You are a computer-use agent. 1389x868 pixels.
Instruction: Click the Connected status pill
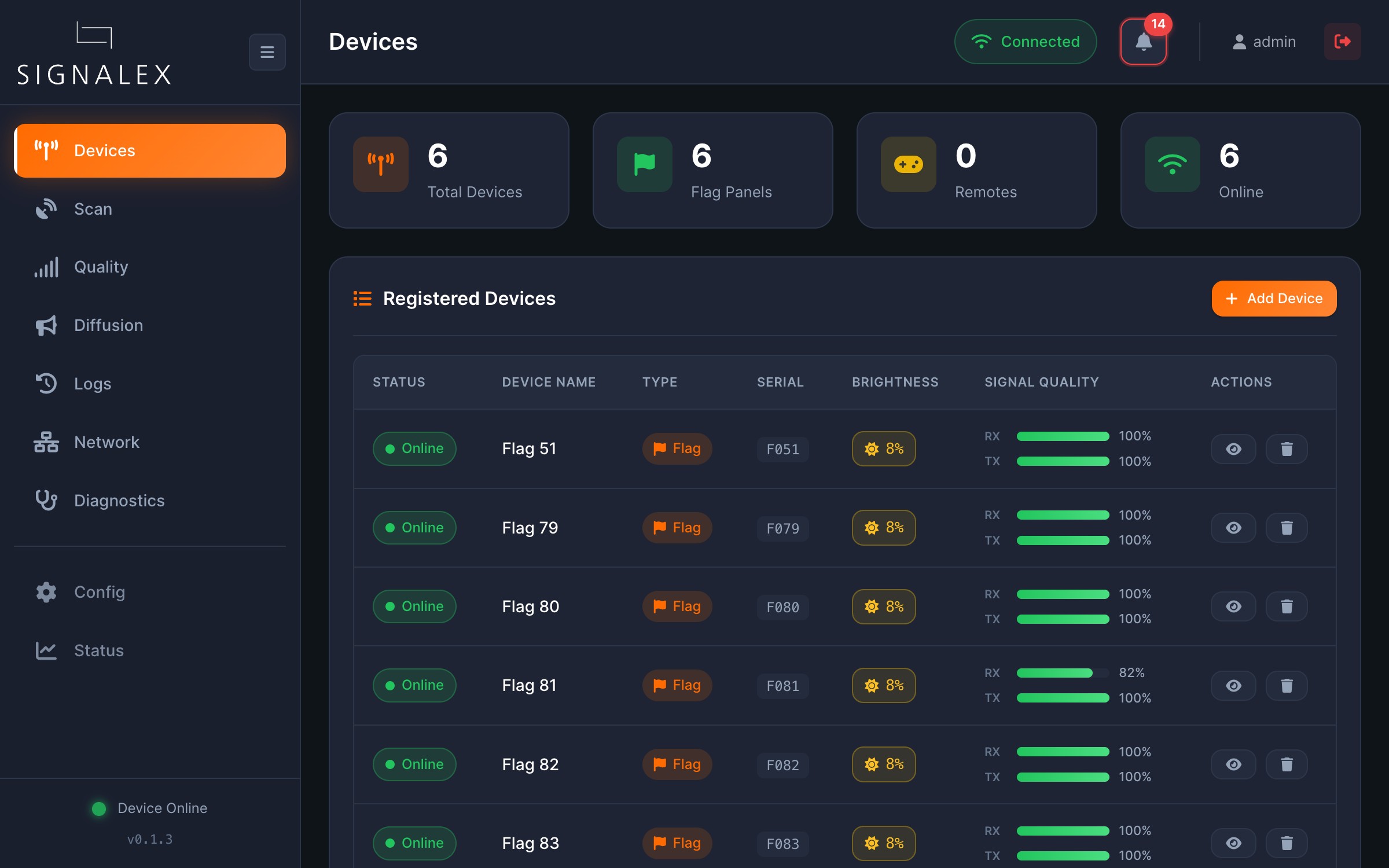point(1025,42)
